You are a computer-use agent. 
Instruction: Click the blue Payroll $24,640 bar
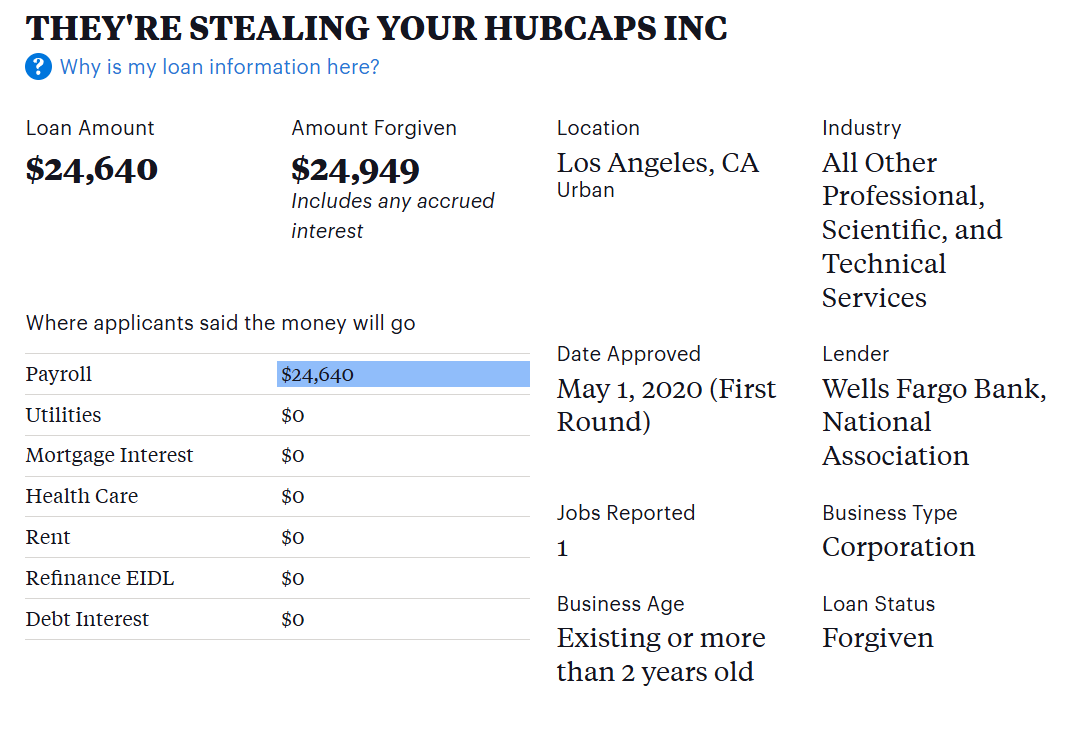pos(403,374)
